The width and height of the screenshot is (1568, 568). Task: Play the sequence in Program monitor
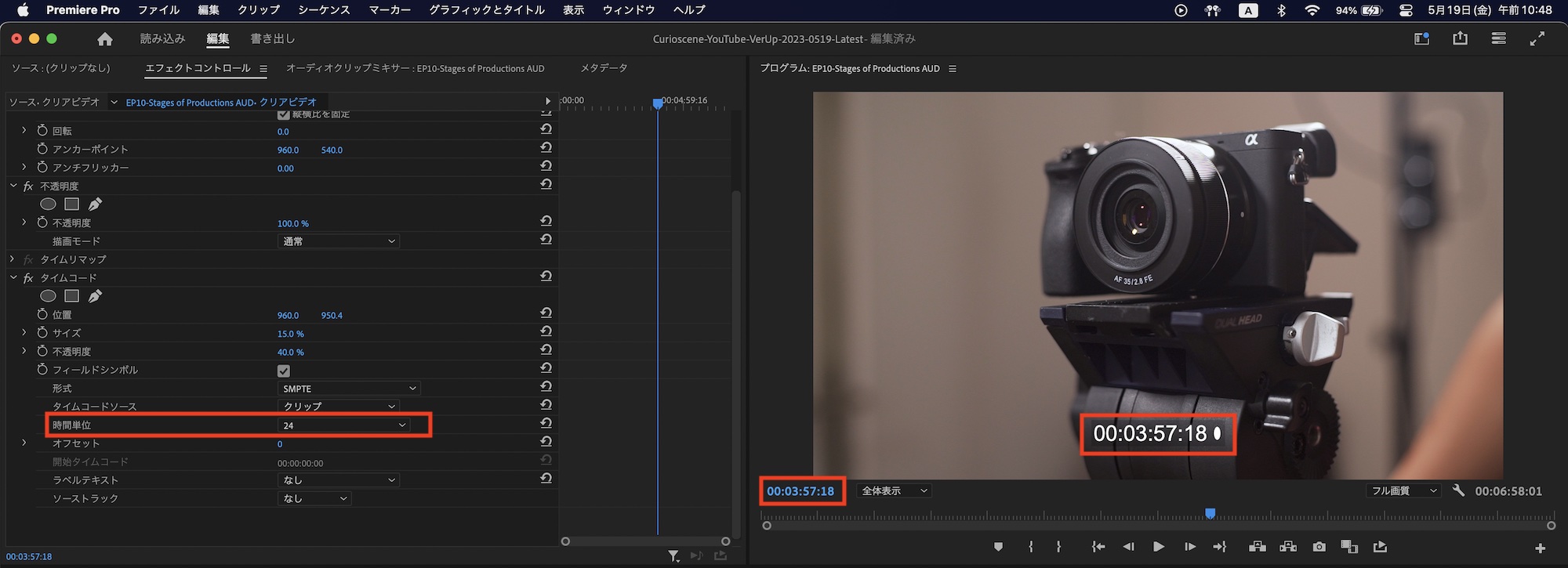pos(1158,547)
